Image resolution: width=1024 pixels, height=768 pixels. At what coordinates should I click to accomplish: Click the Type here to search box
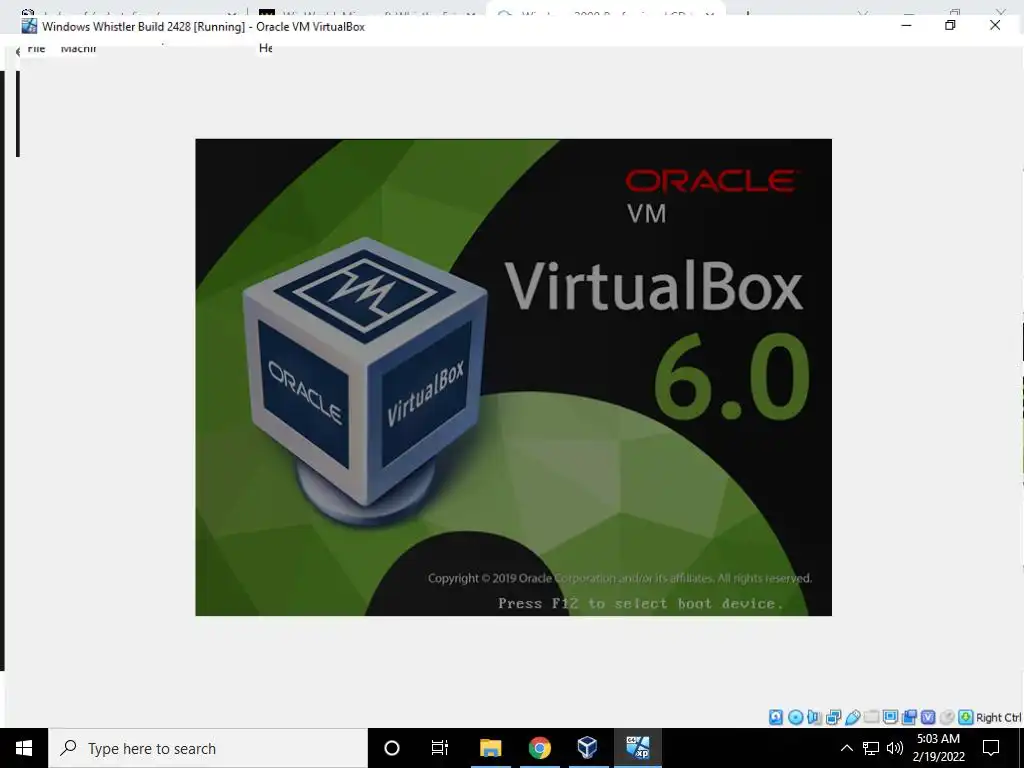pyautogui.click(x=208, y=748)
